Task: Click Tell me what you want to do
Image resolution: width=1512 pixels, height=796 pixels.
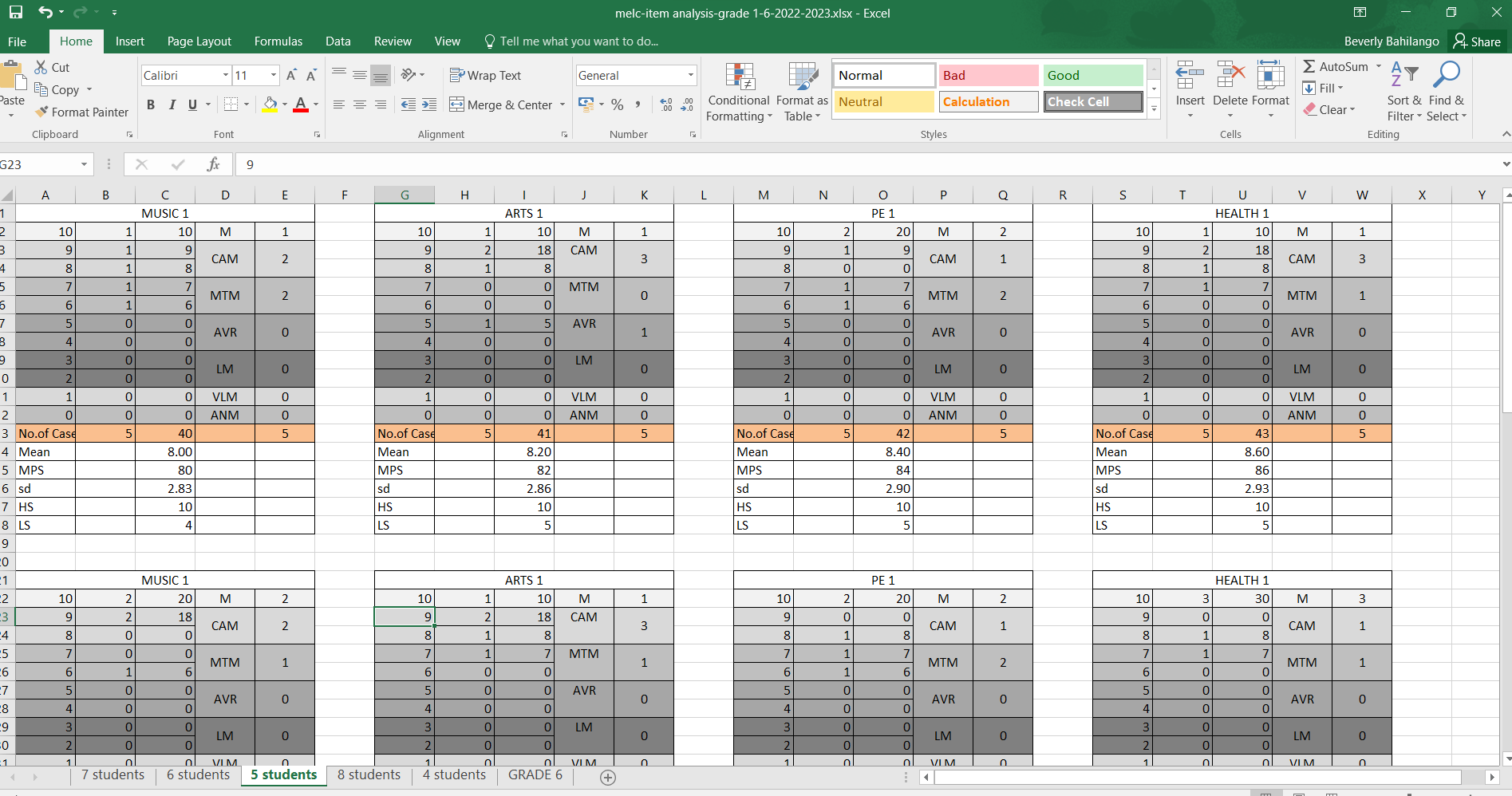Action: 571,41
